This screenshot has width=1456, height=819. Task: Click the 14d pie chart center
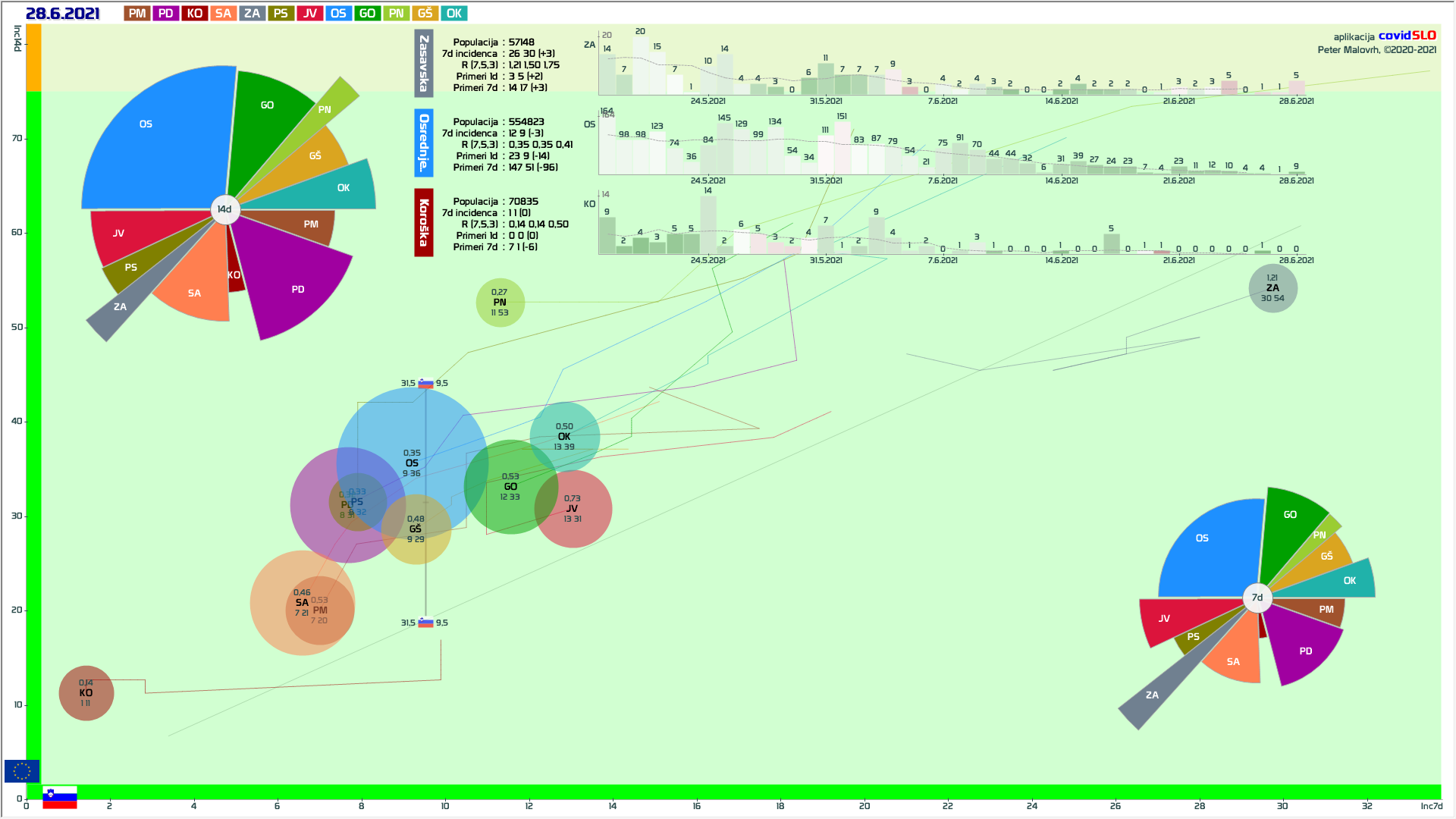(225, 209)
